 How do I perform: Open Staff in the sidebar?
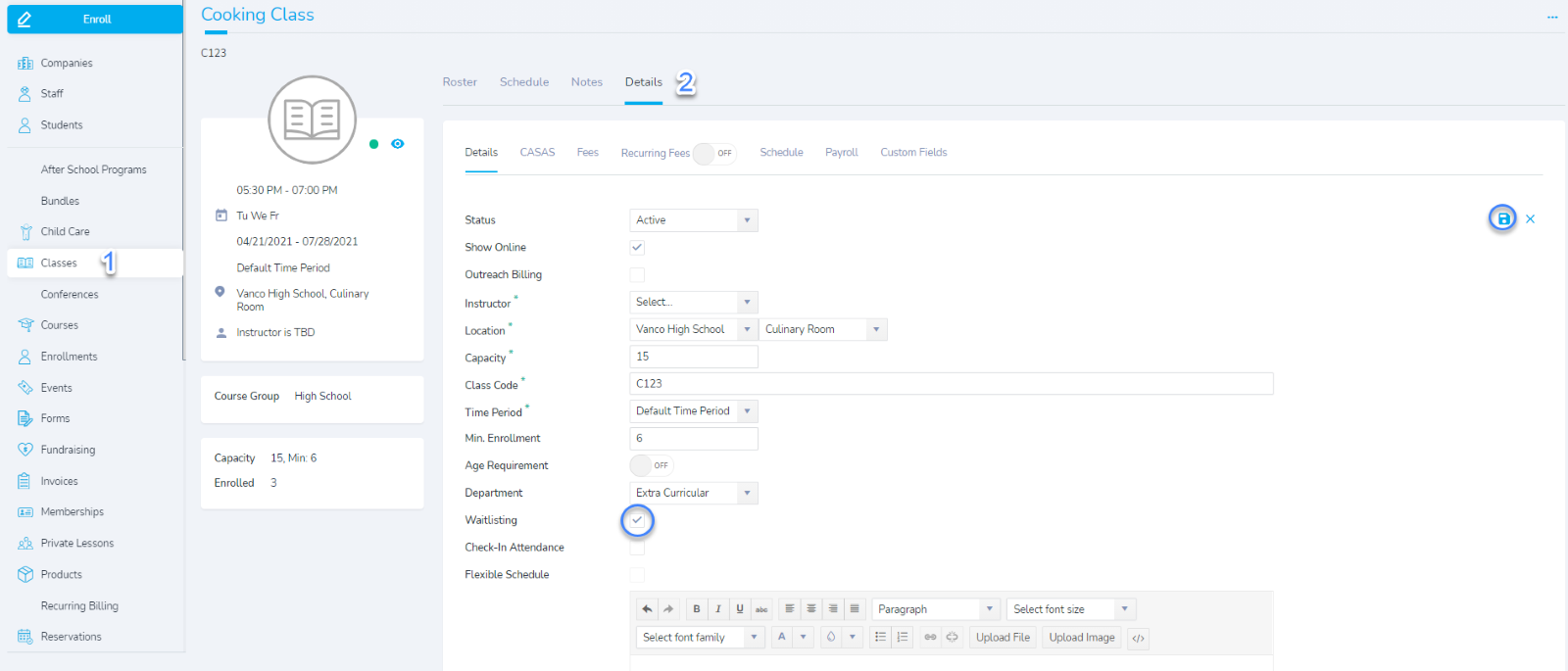click(52, 94)
